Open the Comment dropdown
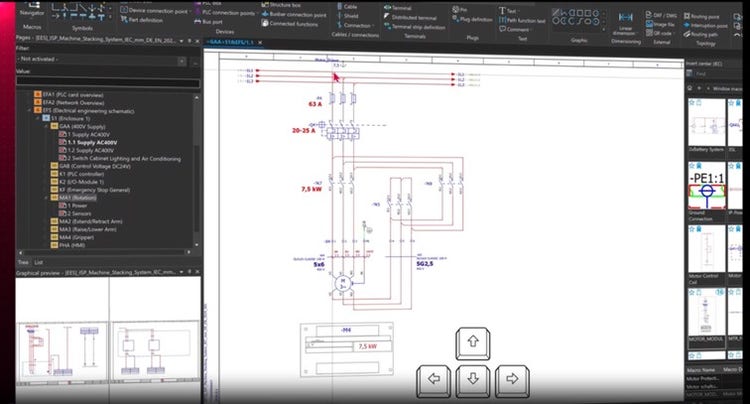750x404 pixels. tap(531, 29)
